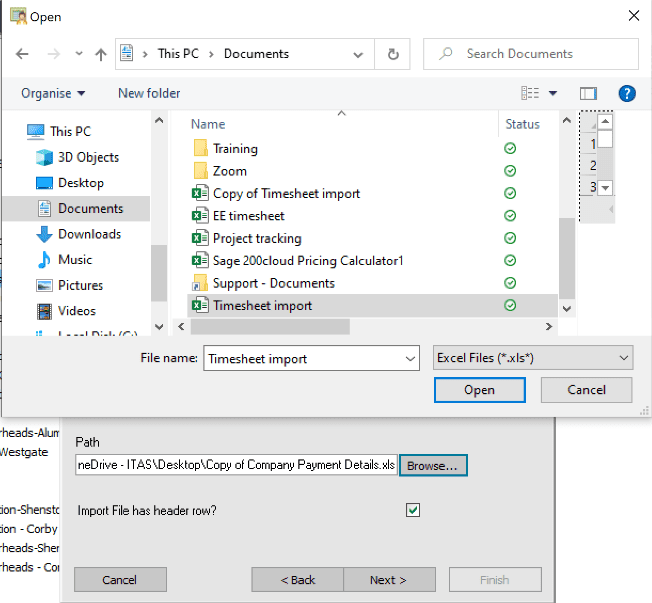Click the Open button
Viewport: 652px width, 603px height.
[479, 390]
